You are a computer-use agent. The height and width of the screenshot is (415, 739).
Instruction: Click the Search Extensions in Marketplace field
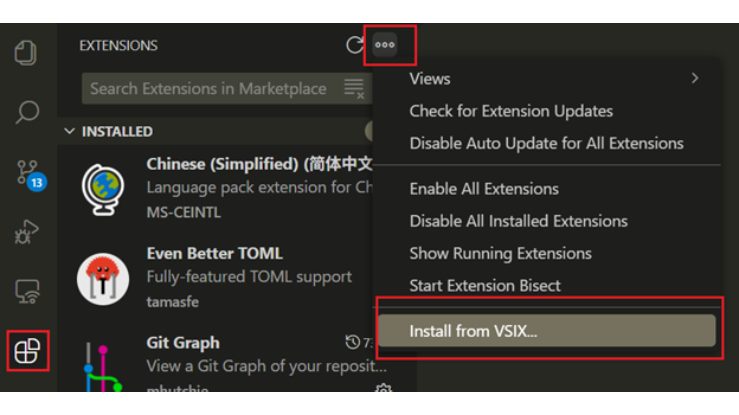(x=208, y=88)
